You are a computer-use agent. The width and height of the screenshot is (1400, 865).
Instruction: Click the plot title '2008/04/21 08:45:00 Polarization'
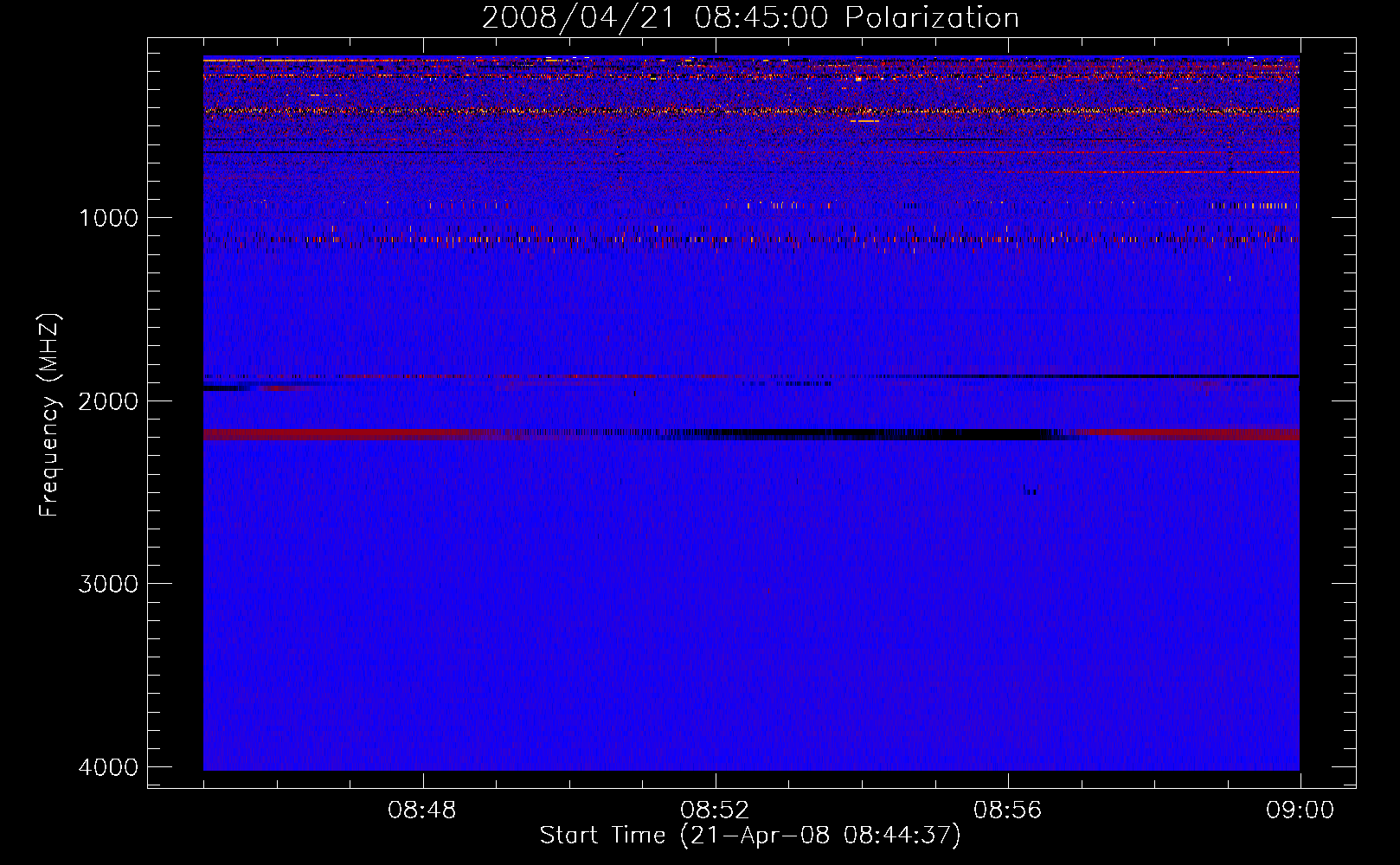[750, 18]
